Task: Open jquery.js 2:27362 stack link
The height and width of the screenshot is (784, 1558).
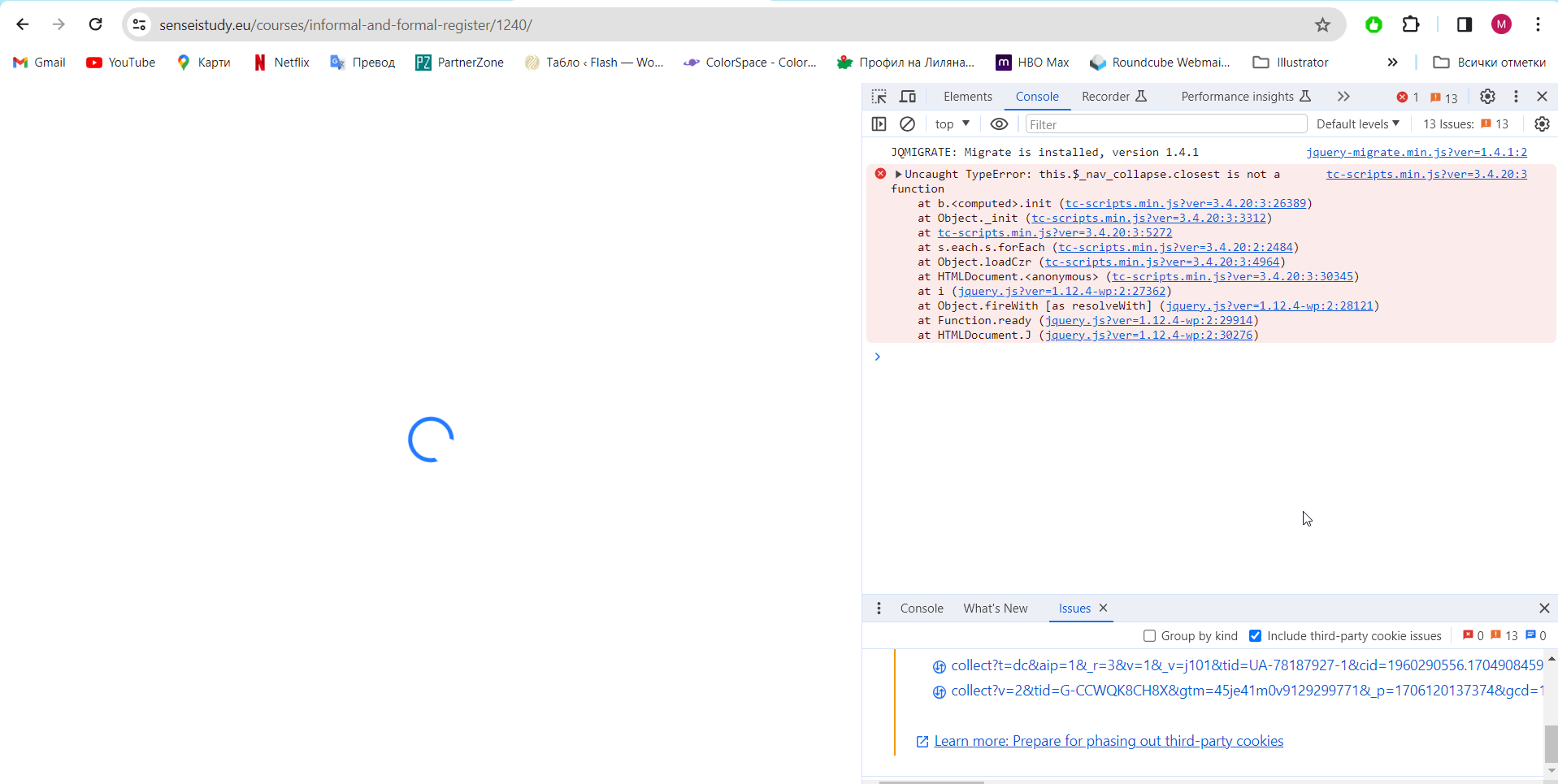Action: pyautogui.click(x=1062, y=291)
